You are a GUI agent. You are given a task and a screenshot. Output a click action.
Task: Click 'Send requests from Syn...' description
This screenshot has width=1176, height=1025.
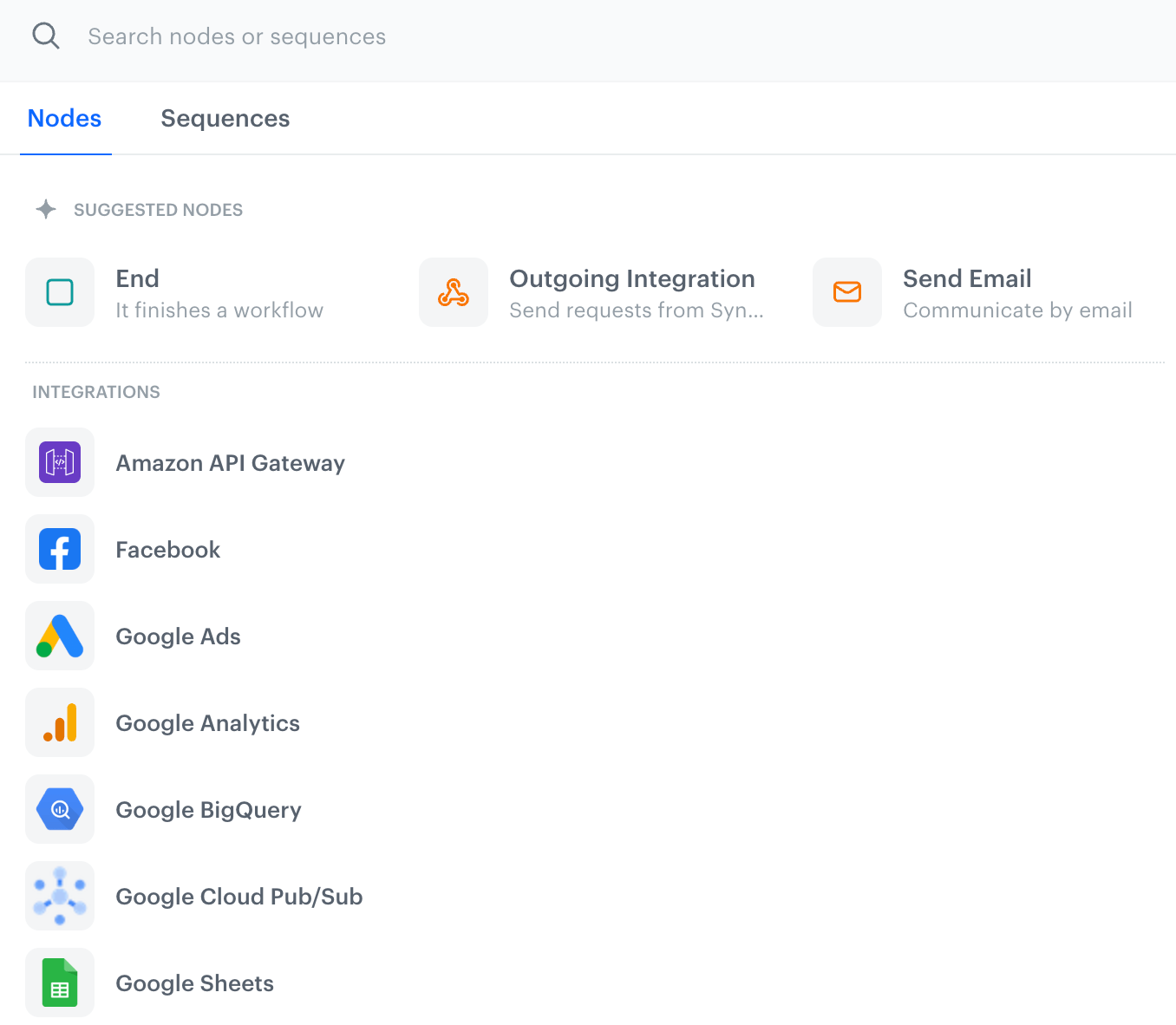tap(637, 310)
